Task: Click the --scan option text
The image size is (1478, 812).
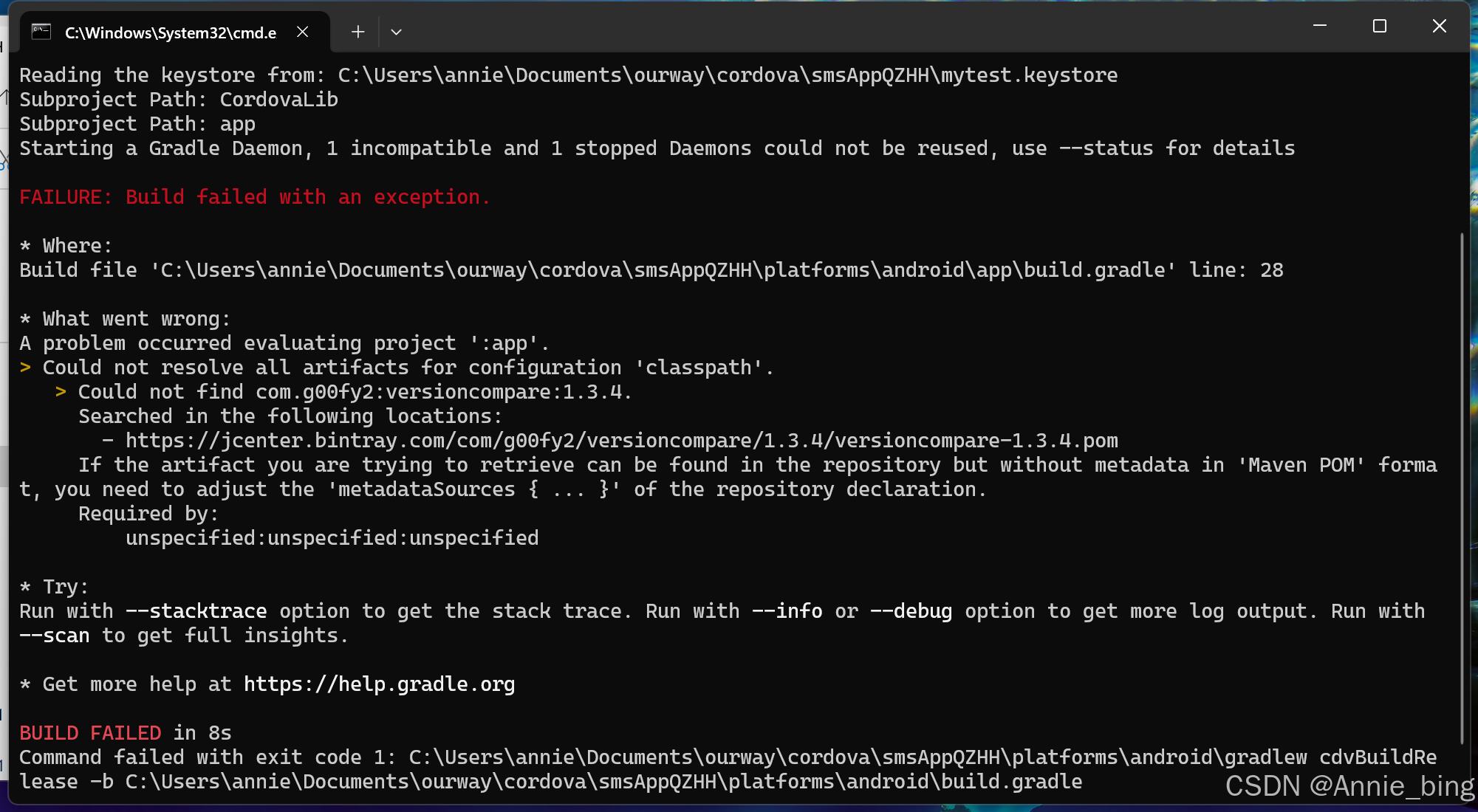Action: [55, 636]
